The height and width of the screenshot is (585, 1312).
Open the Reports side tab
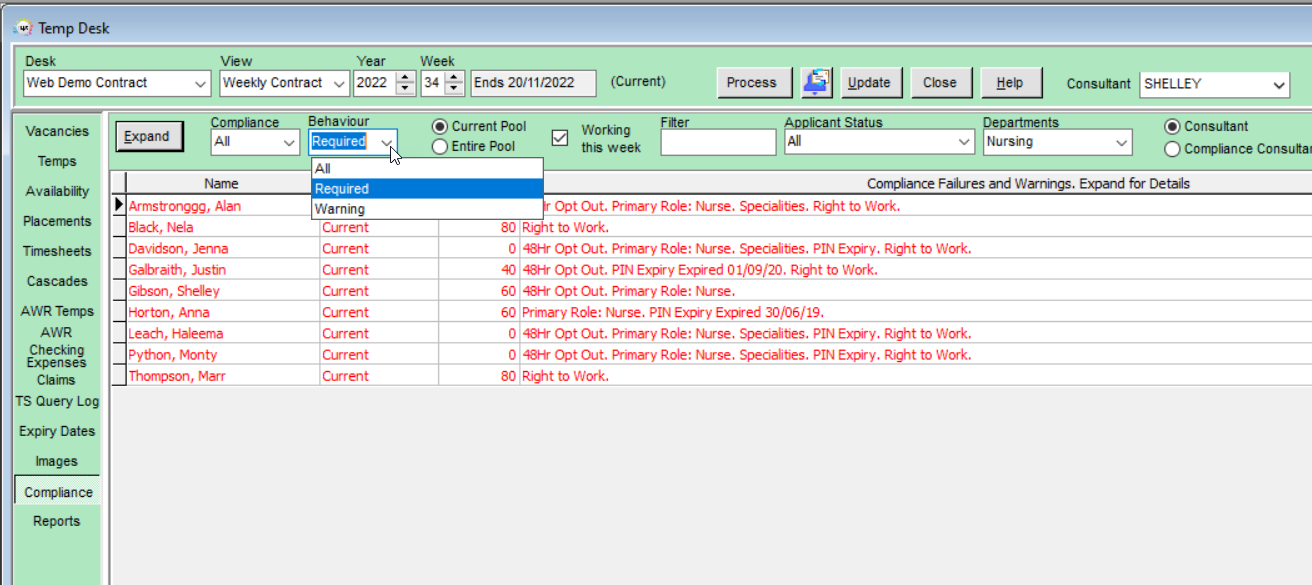[57, 521]
